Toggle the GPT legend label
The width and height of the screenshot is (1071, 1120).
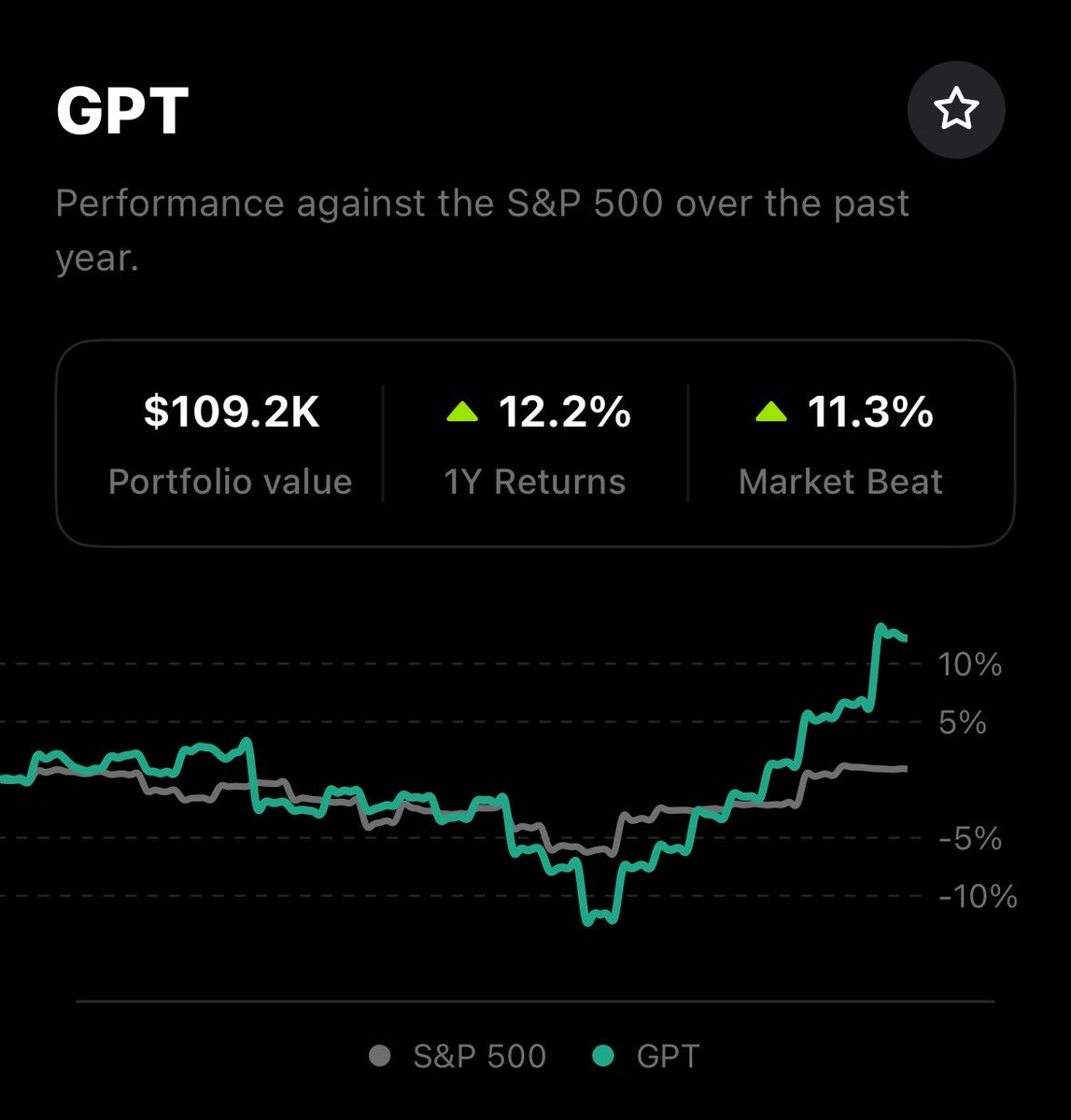click(668, 1056)
